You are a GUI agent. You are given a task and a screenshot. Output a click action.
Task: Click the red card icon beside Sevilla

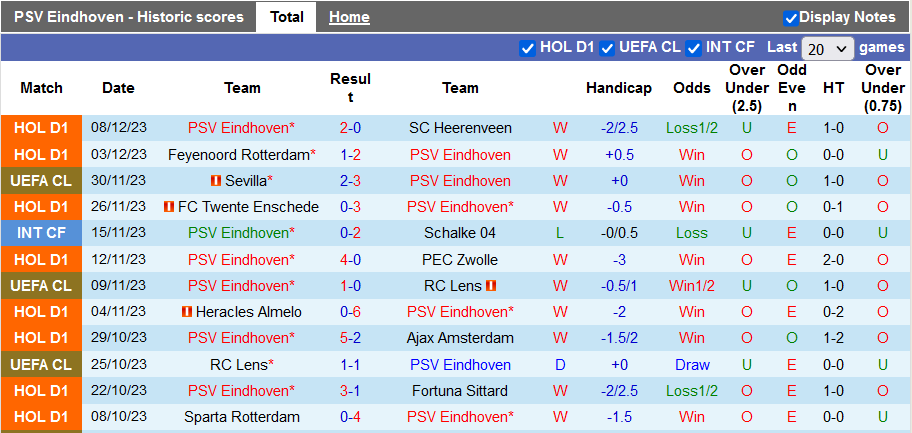215,181
